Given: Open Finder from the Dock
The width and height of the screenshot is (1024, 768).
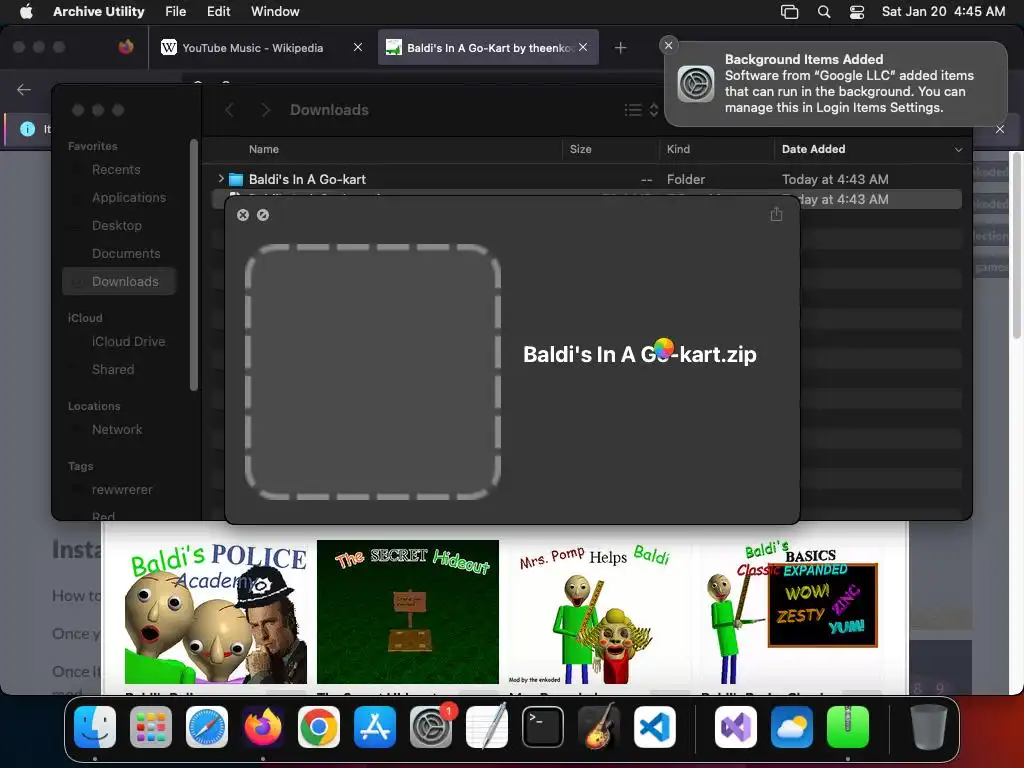Looking at the screenshot, I should [x=95, y=727].
